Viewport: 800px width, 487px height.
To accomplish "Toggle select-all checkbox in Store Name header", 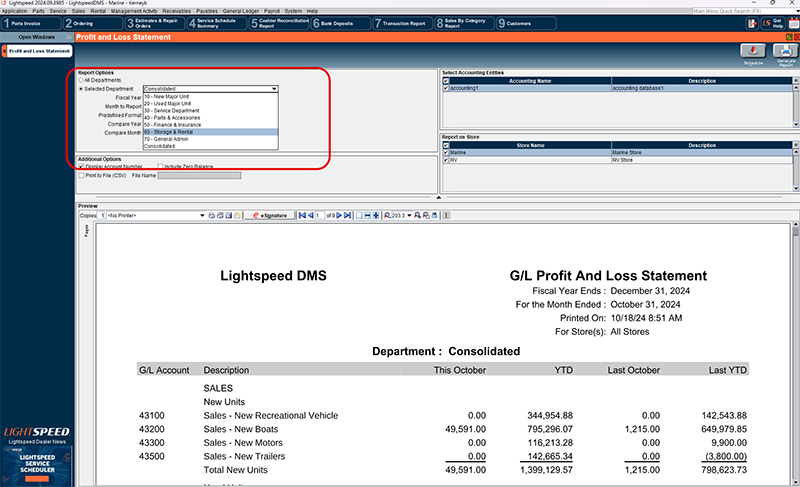I will click(x=446, y=145).
